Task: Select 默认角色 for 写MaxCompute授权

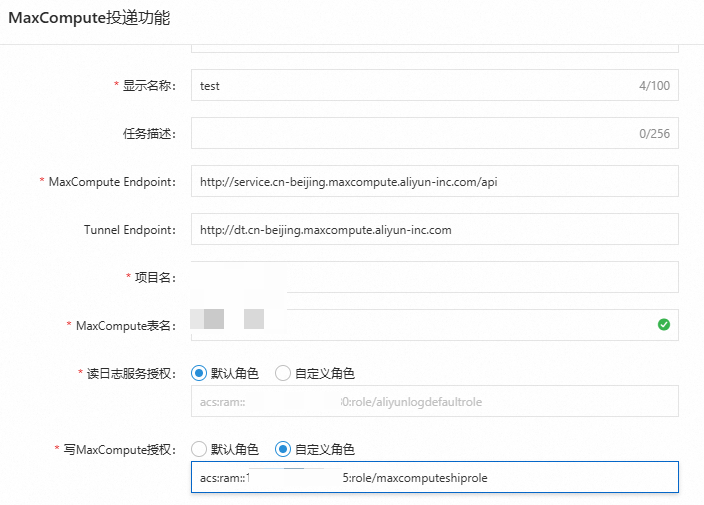Action: [x=199, y=449]
